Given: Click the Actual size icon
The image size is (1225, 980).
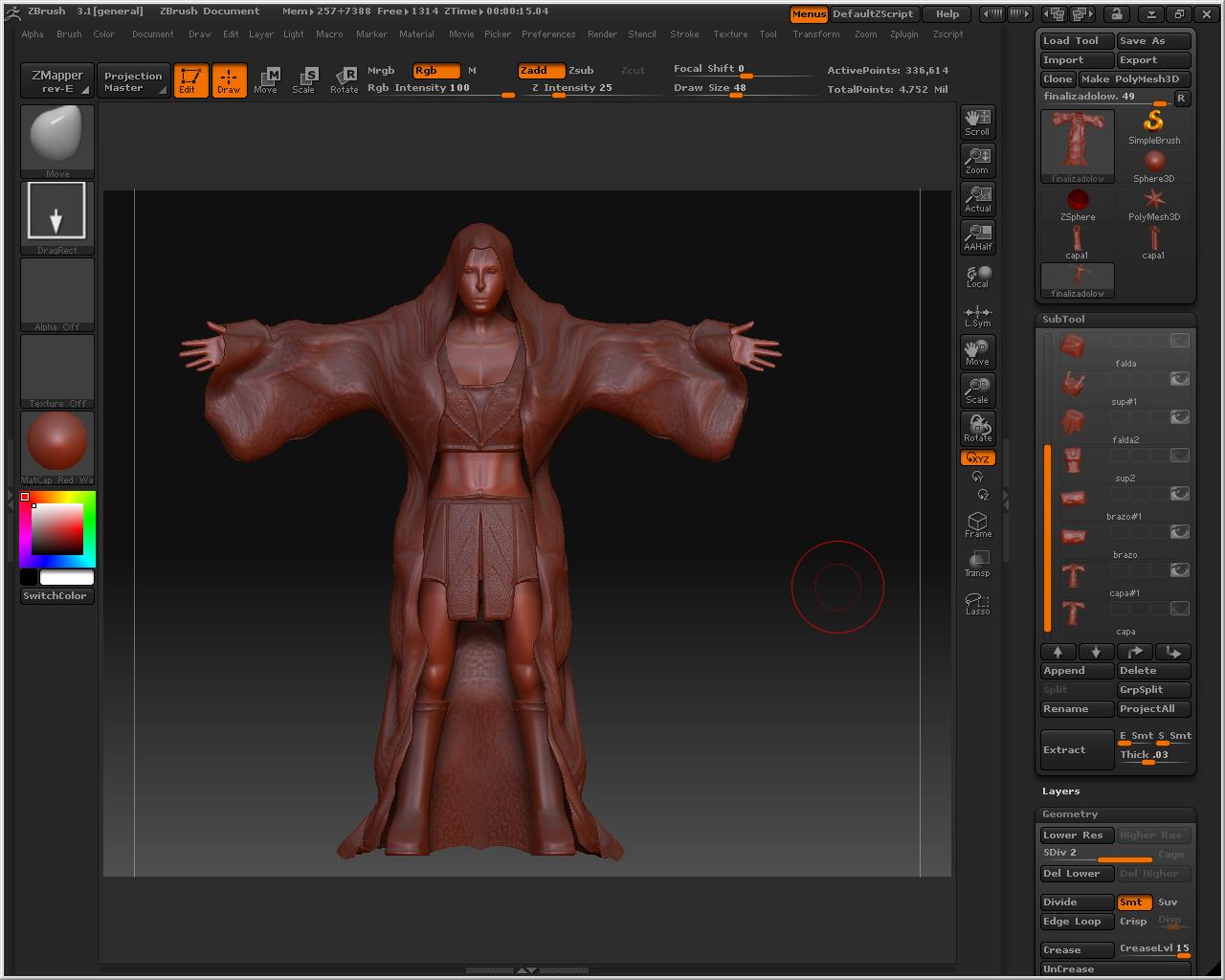Looking at the screenshot, I should (977, 198).
